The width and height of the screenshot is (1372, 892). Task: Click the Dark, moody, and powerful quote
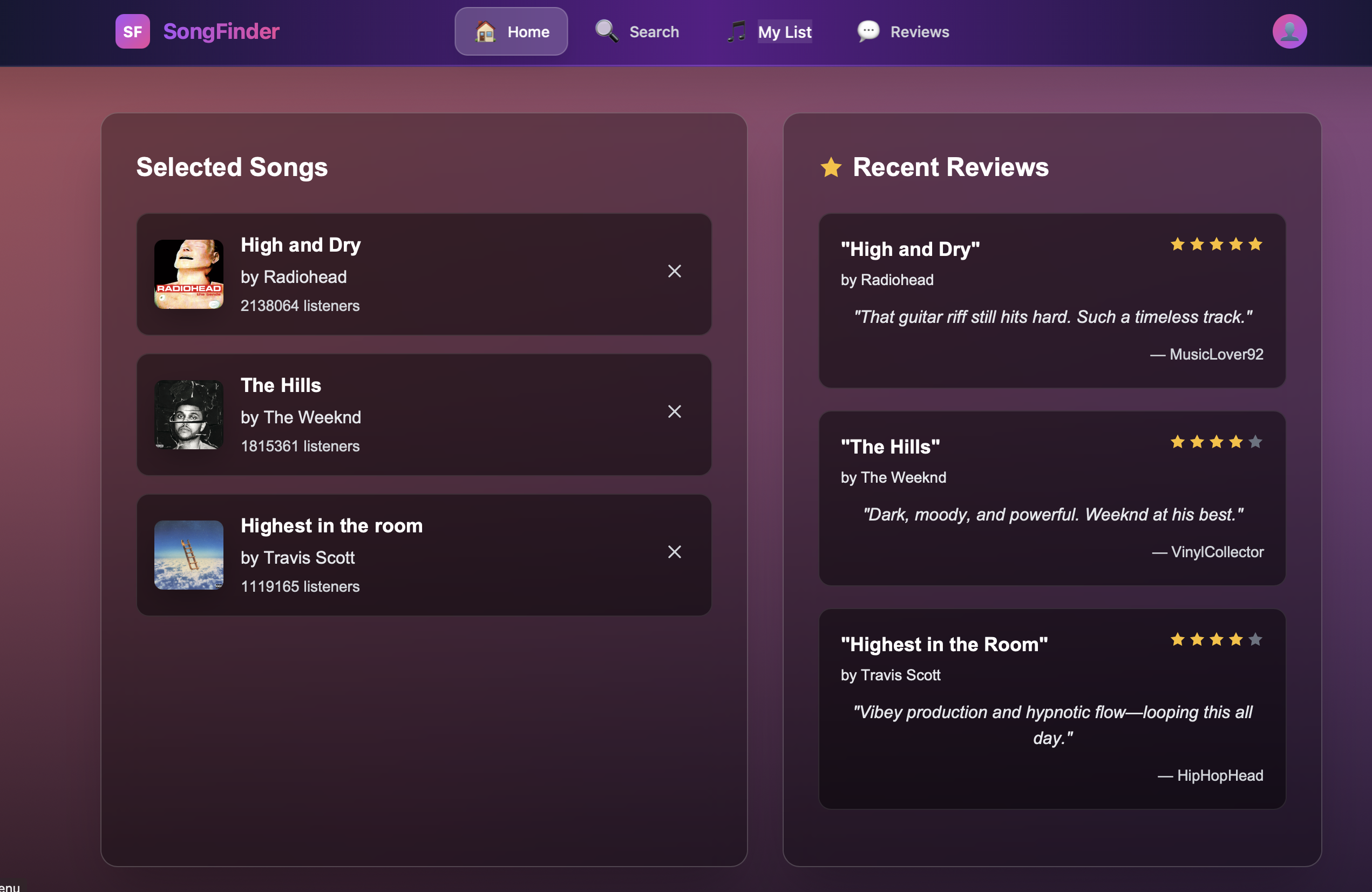tap(1052, 515)
